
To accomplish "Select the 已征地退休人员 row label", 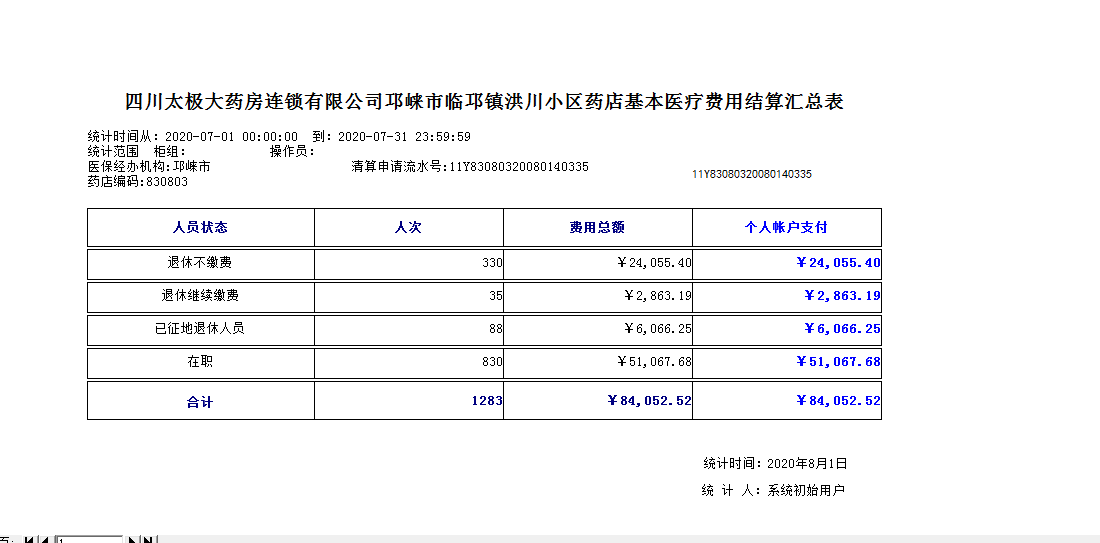I will tap(200, 328).
